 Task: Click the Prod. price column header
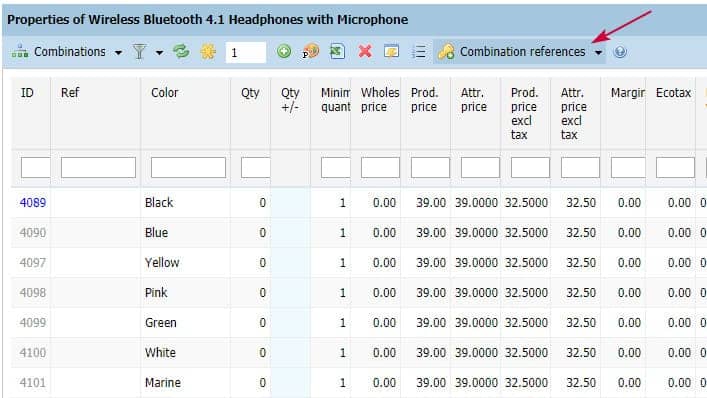(424, 100)
